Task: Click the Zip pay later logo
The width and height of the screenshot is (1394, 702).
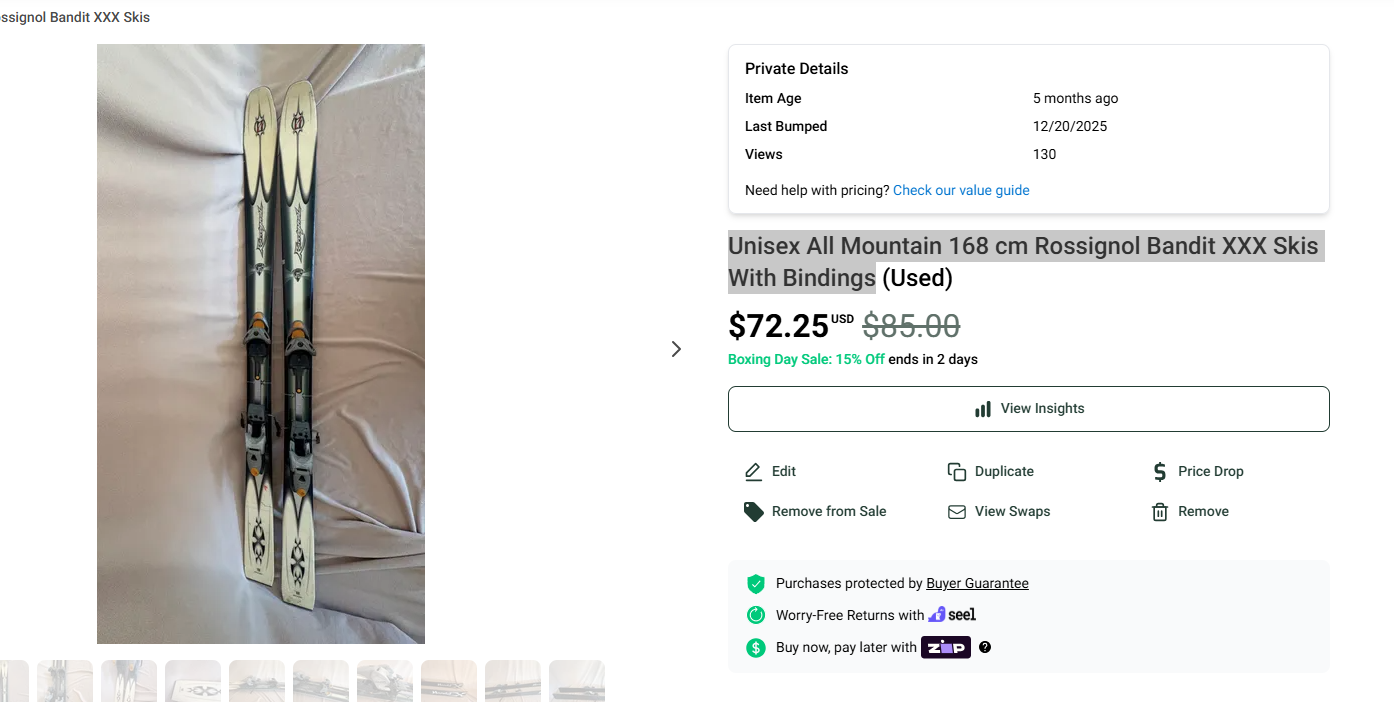Action: pyautogui.click(x=945, y=647)
